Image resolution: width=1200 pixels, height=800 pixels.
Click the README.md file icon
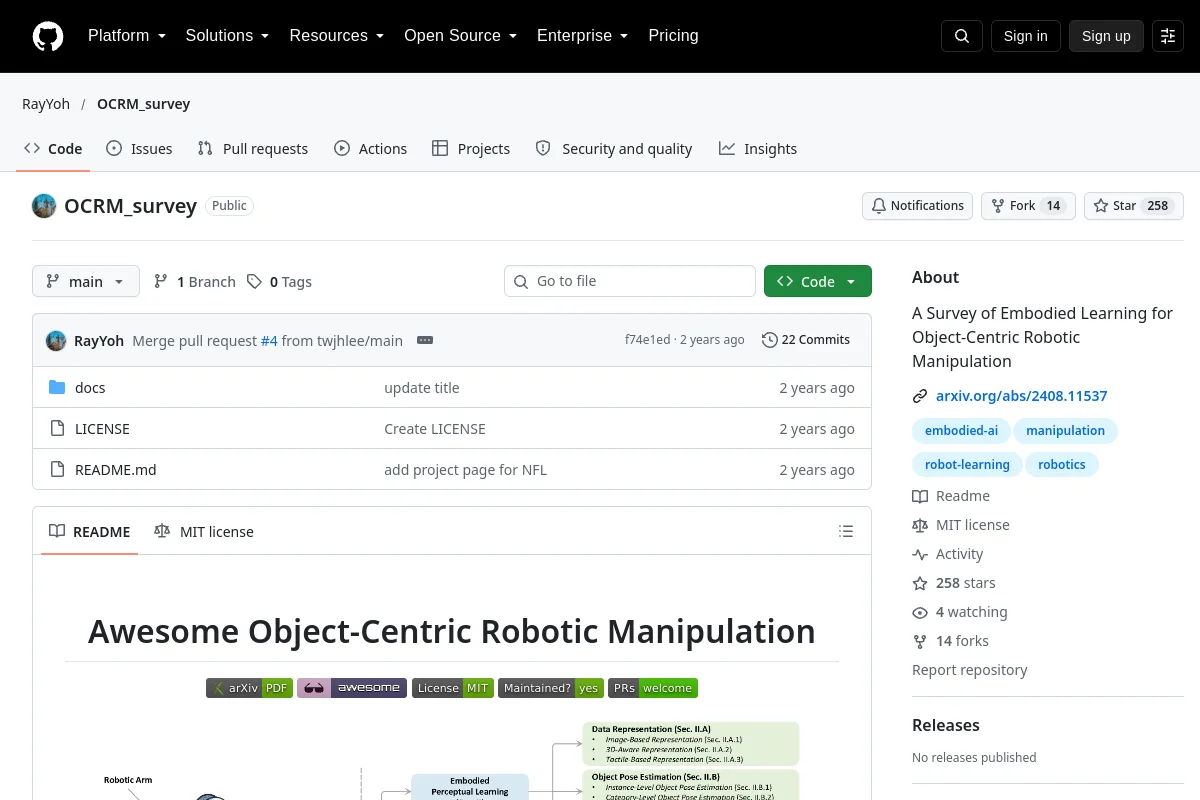(x=57, y=470)
